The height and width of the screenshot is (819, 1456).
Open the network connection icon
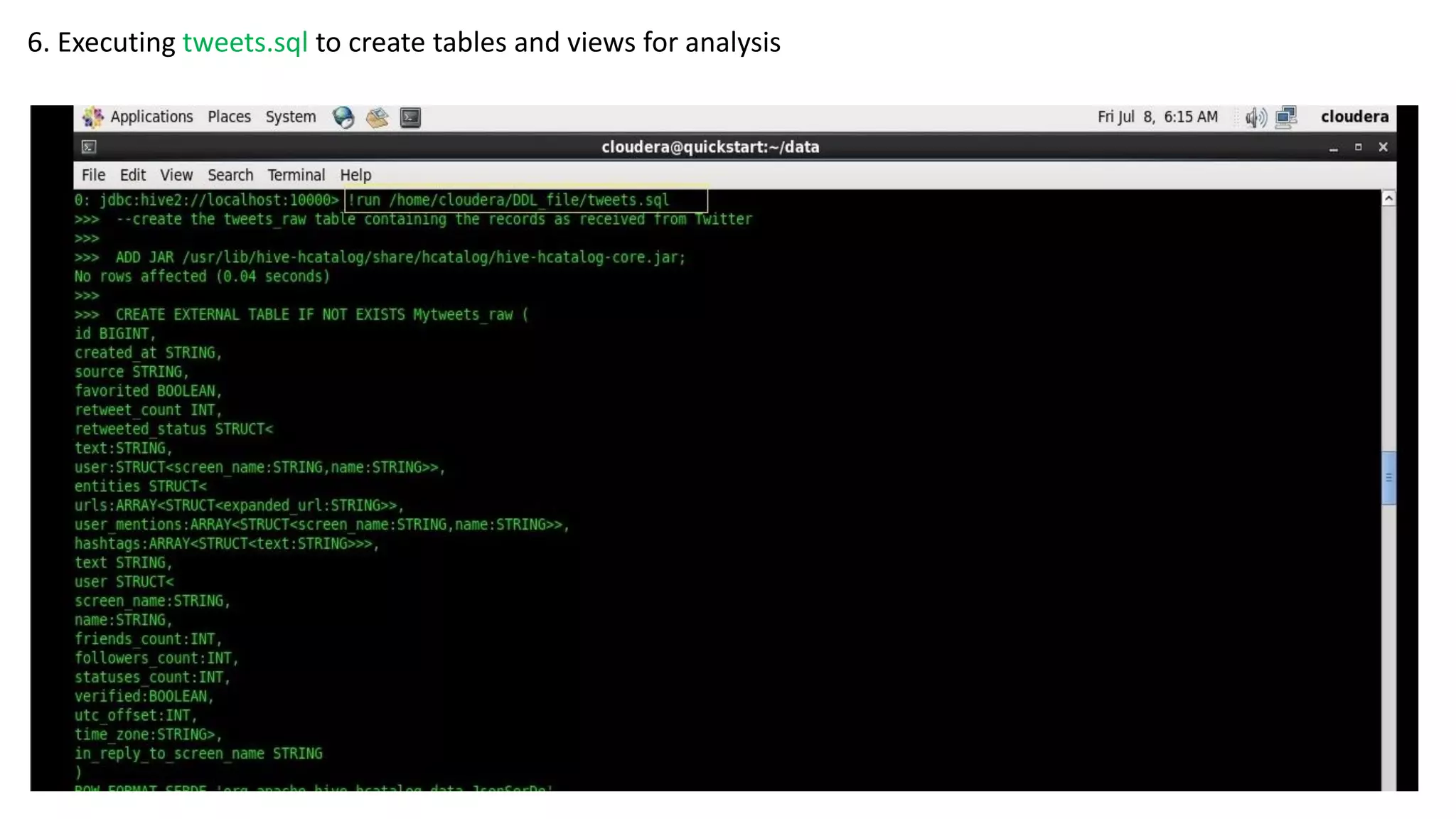tap(1286, 117)
